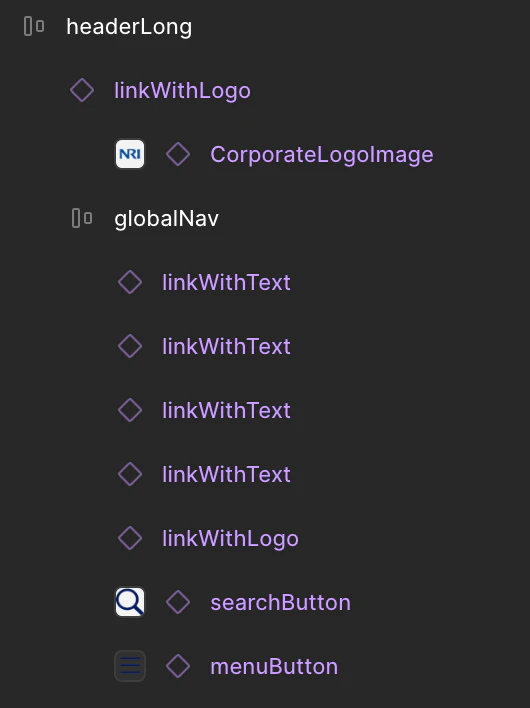Select the CorporateLogoImage layer

(322, 155)
